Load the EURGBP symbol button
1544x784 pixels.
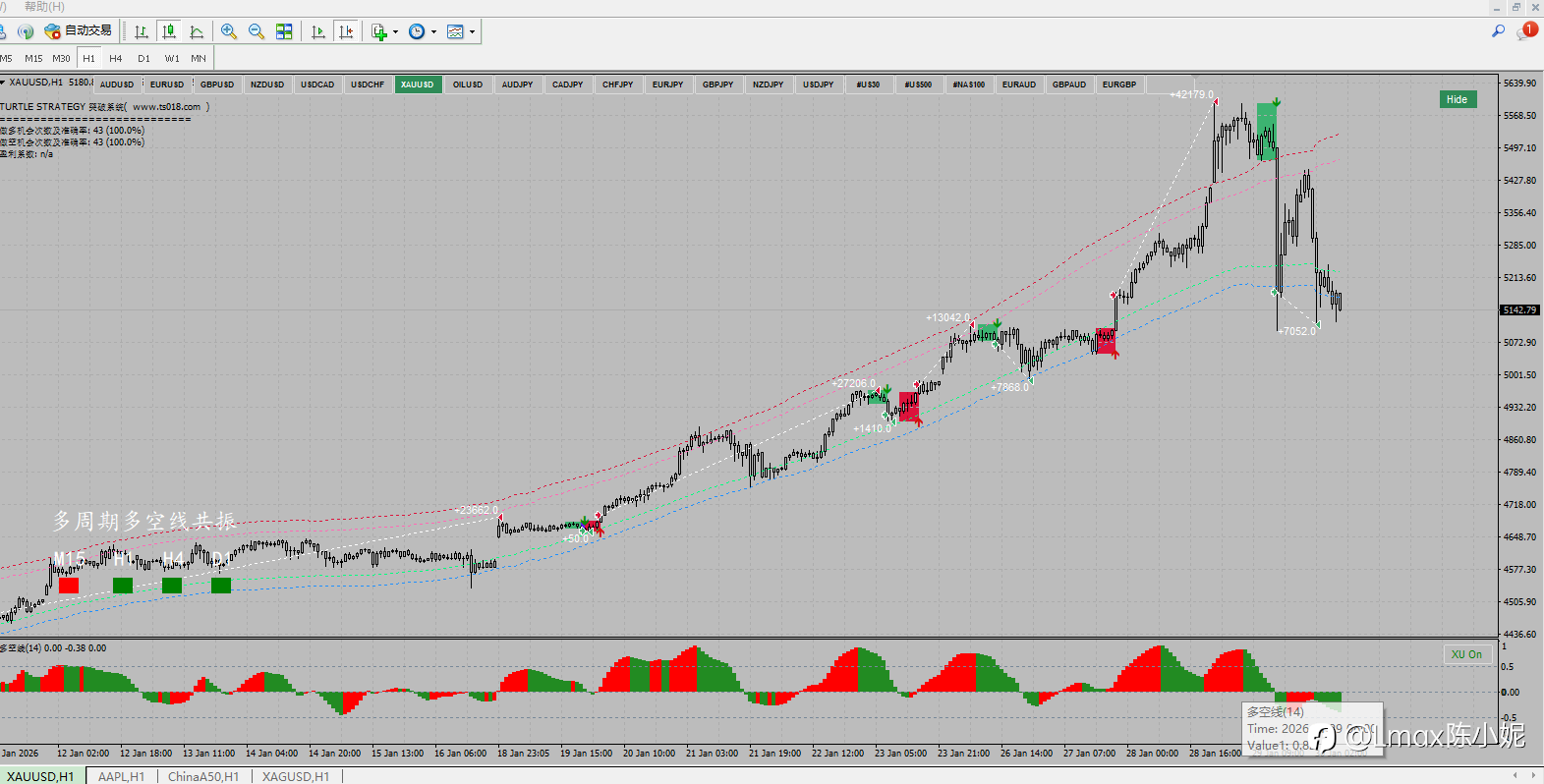(1119, 84)
